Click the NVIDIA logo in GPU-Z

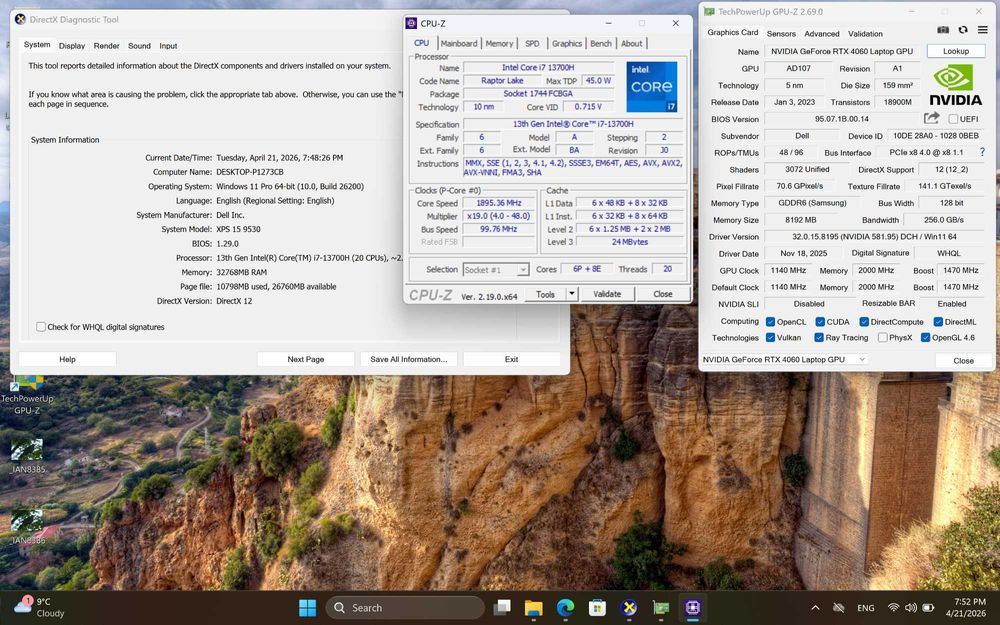pyautogui.click(x=955, y=85)
